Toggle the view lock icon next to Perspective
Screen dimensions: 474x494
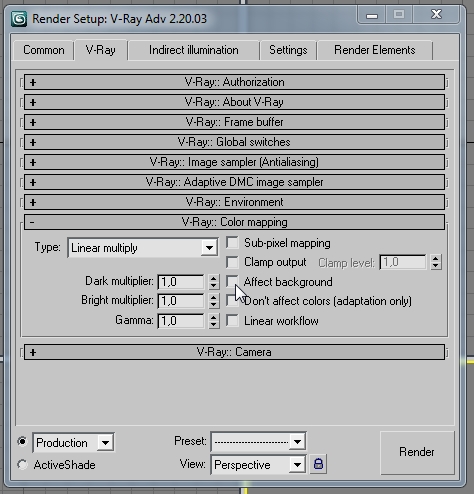click(318, 464)
